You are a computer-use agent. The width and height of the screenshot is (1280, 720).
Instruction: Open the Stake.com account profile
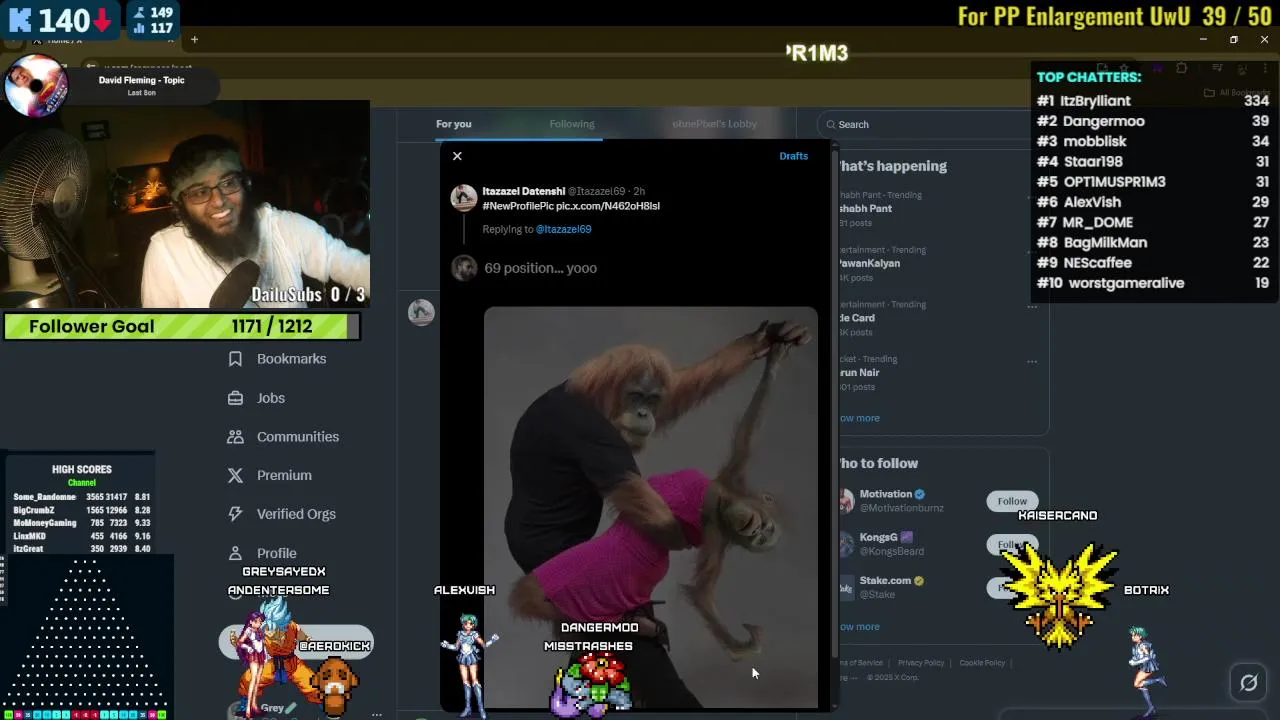coord(885,581)
